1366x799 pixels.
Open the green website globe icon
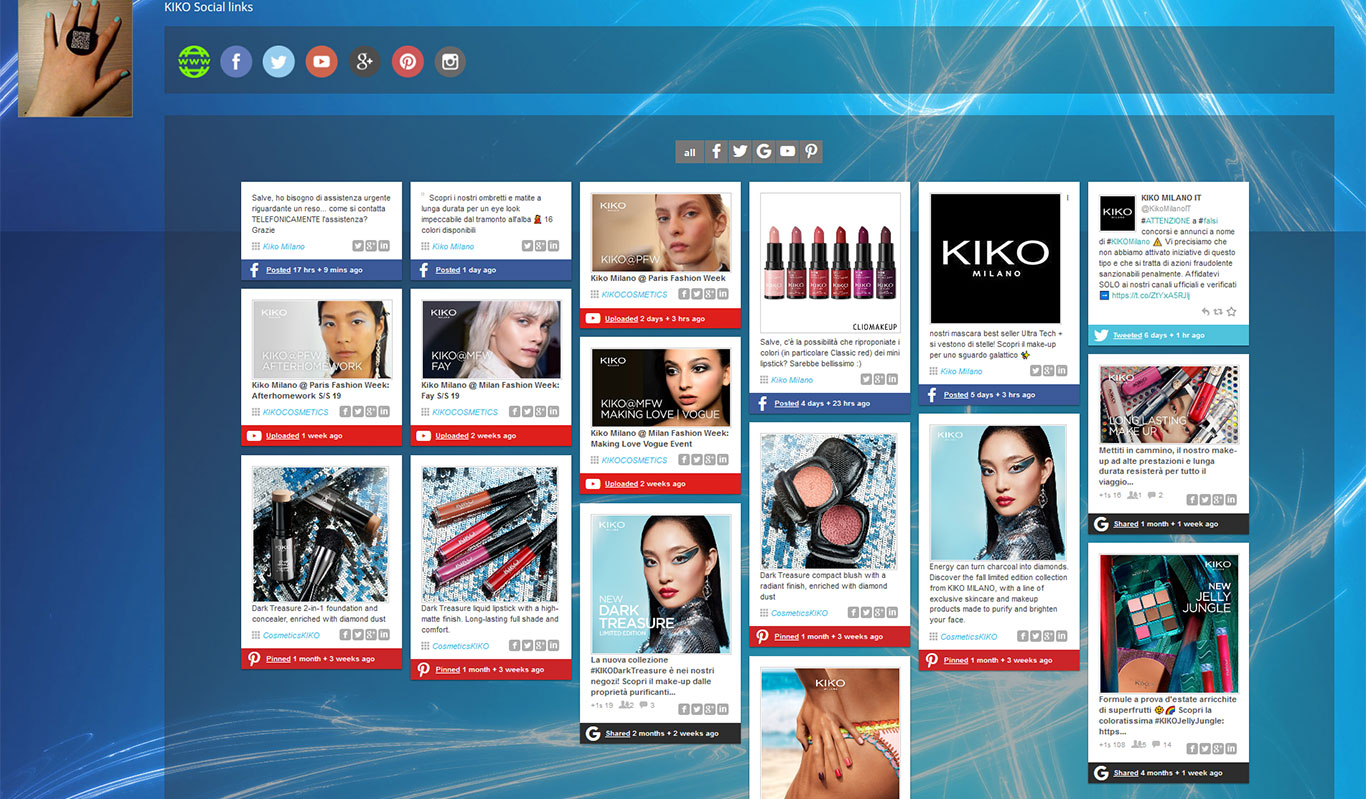(194, 62)
